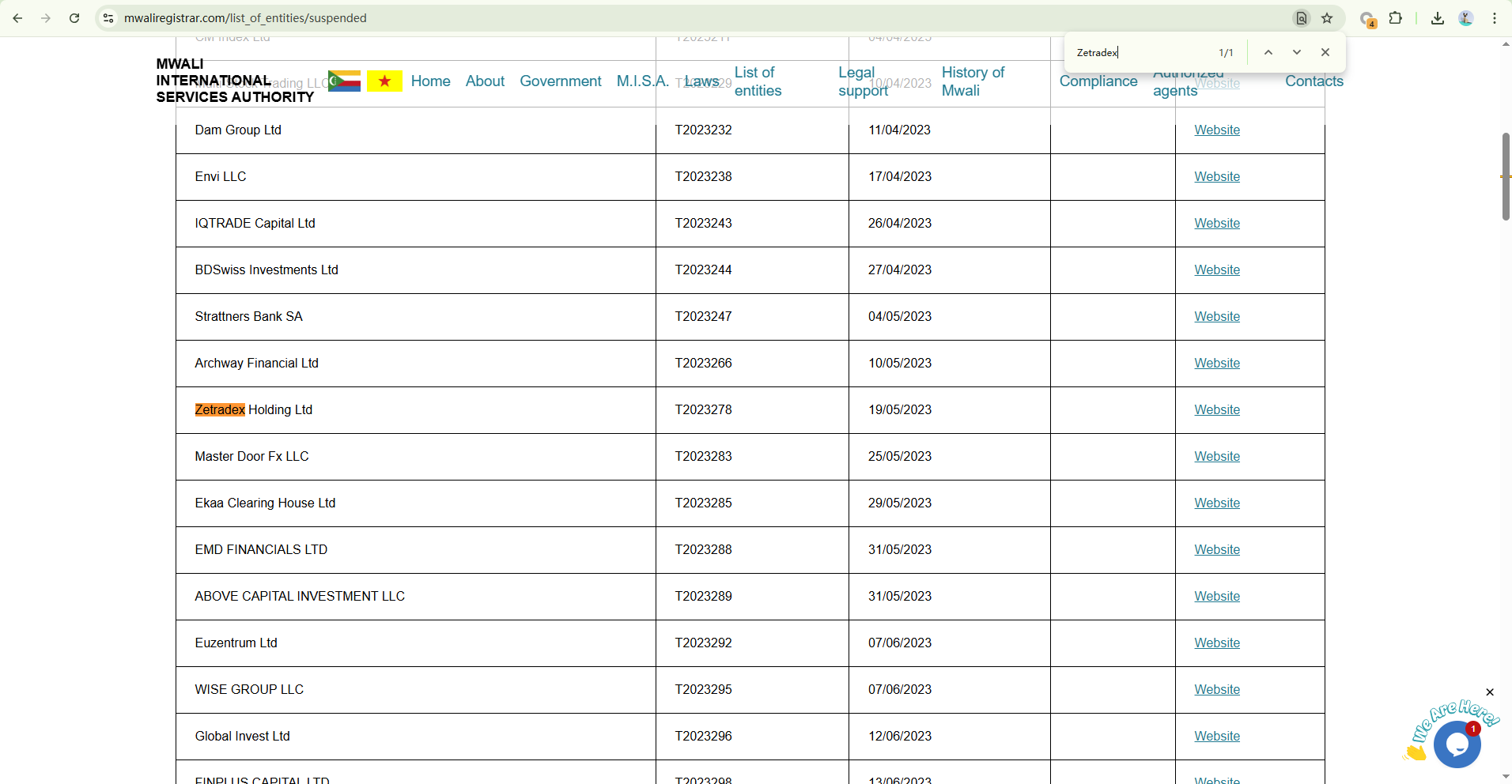Viewport: 1512px width, 784px height.
Task: Open Website link for Zetradex Holding Ltd
Action: [1216, 410]
